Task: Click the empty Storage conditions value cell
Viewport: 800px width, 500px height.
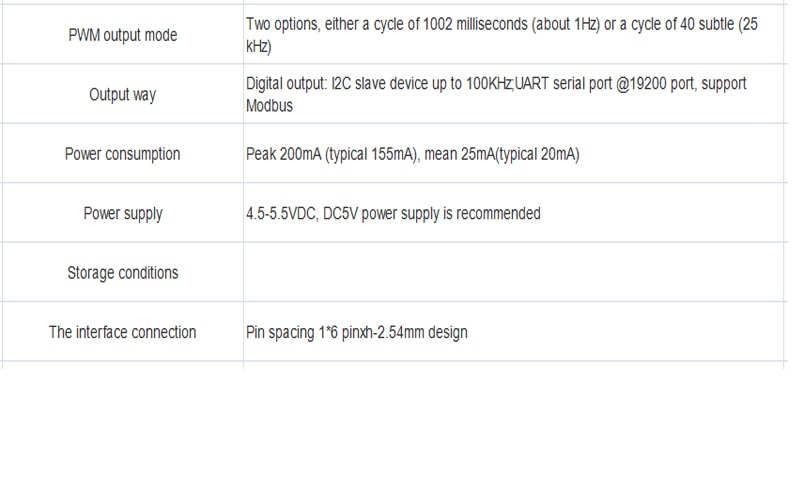Action: click(x=514, y=272)
